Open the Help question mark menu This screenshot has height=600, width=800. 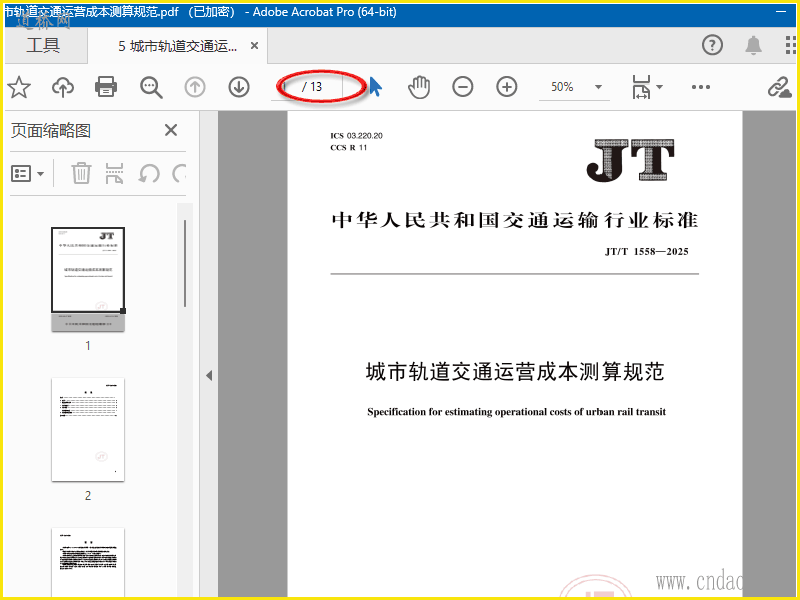coord(712,45)
